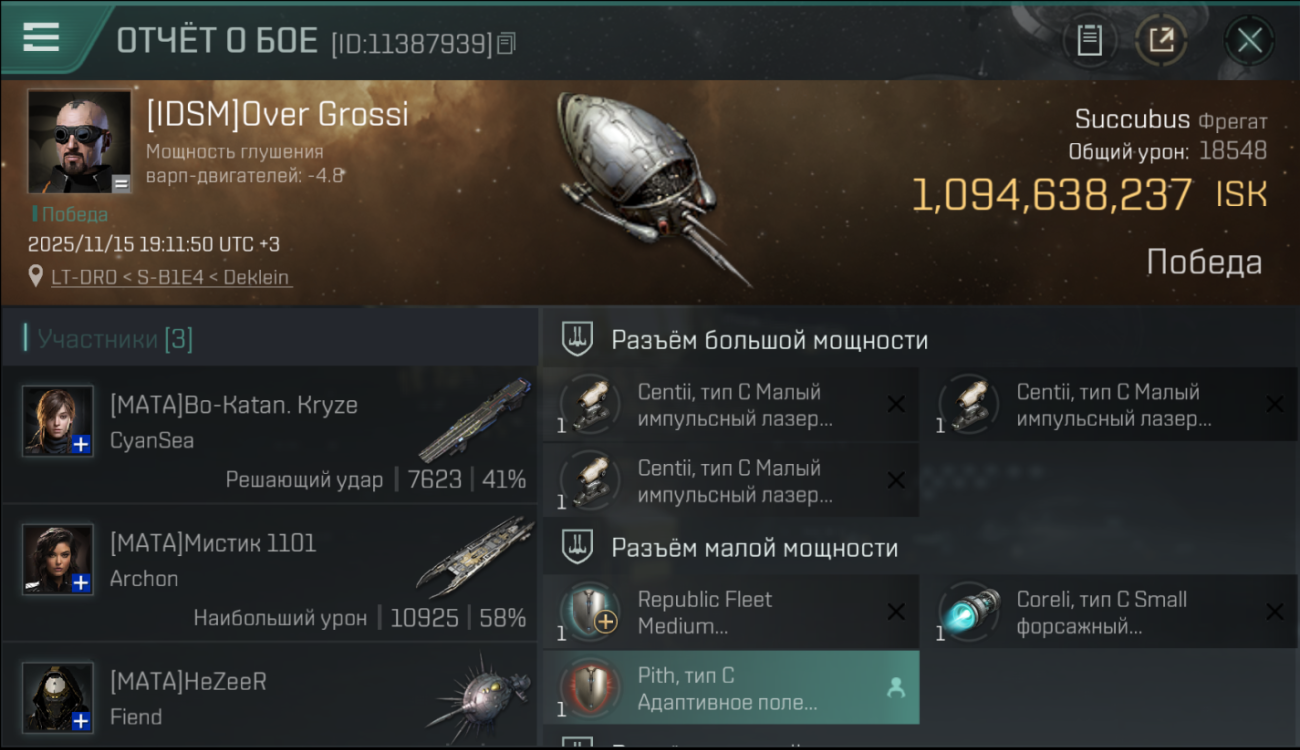Select Bo-Катаn. Kryze participant entry

269,435
